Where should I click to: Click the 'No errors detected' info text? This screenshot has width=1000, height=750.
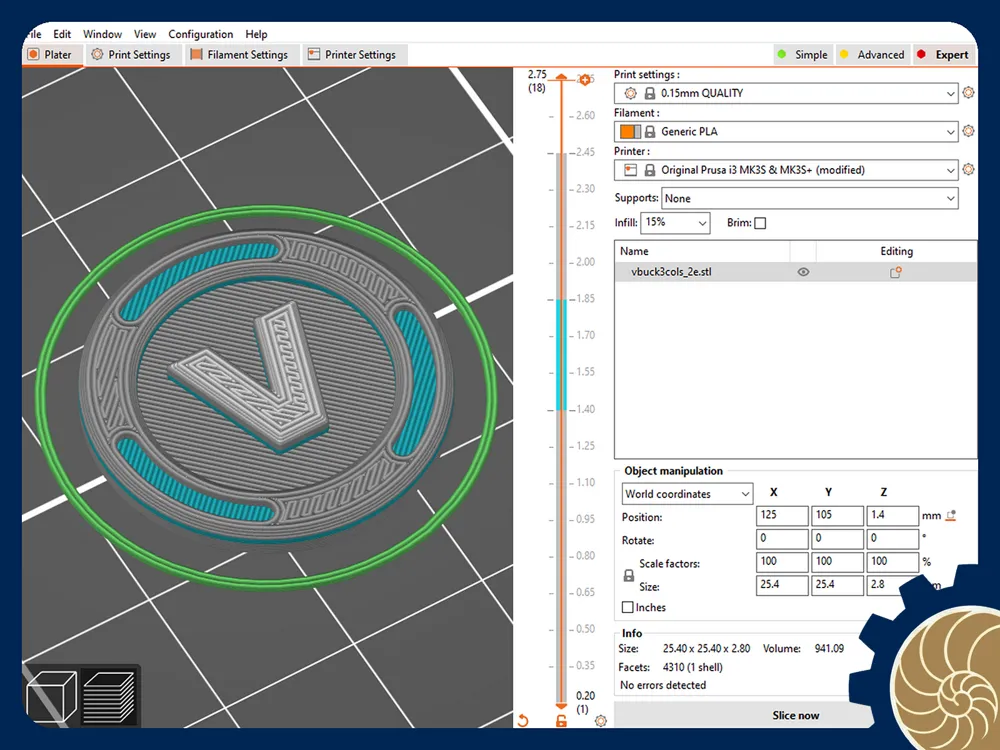pos(663,685)
